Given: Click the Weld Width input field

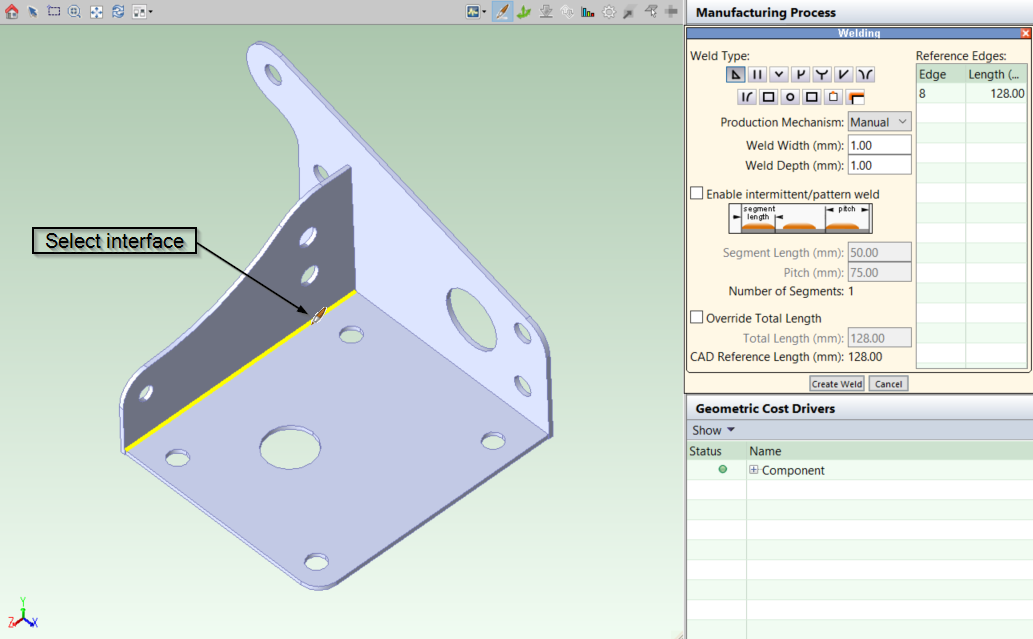Looking at the screenshot, I should pos(879,145).
